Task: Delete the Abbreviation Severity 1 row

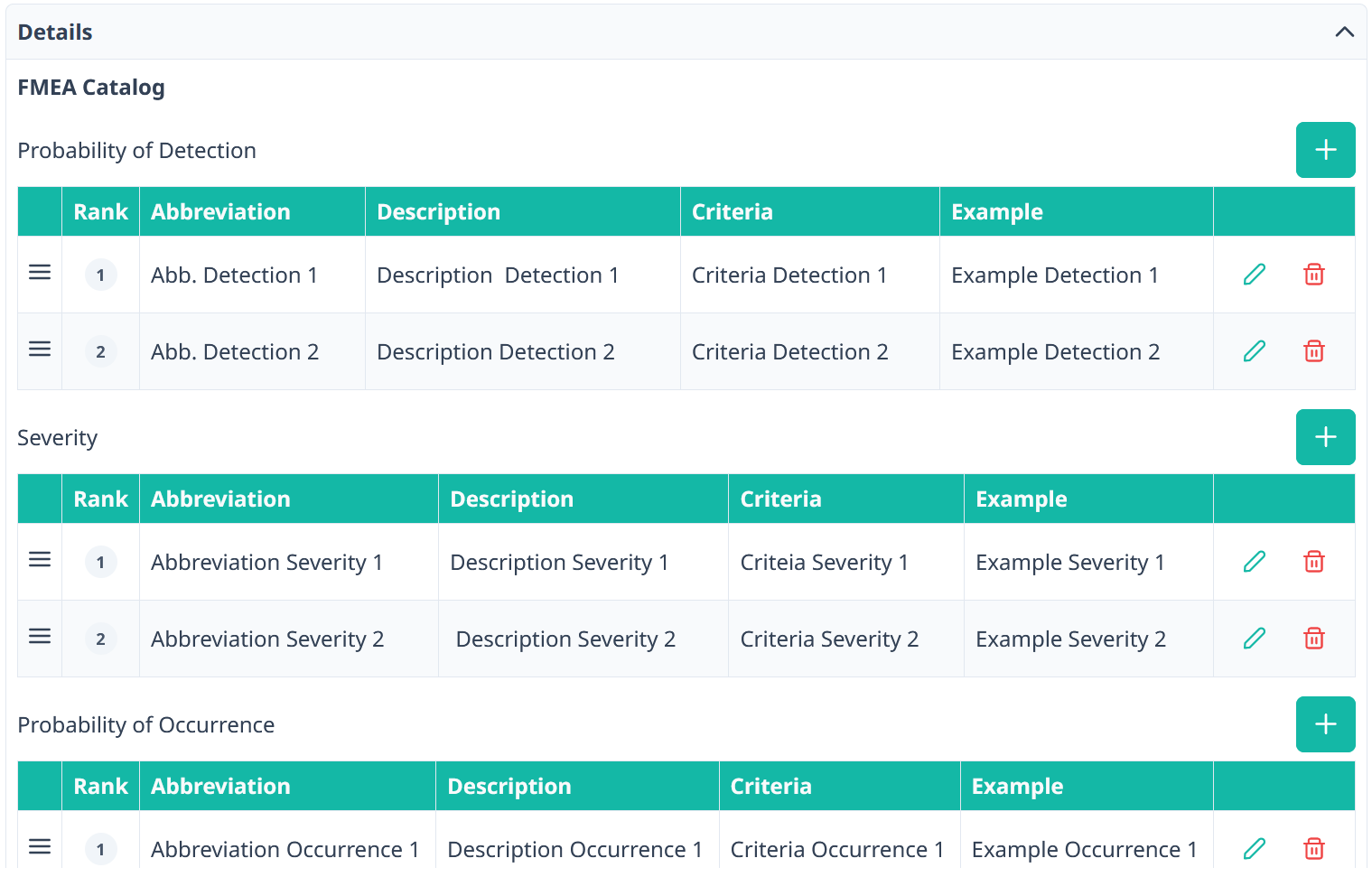Action: tap(1314, 562)
